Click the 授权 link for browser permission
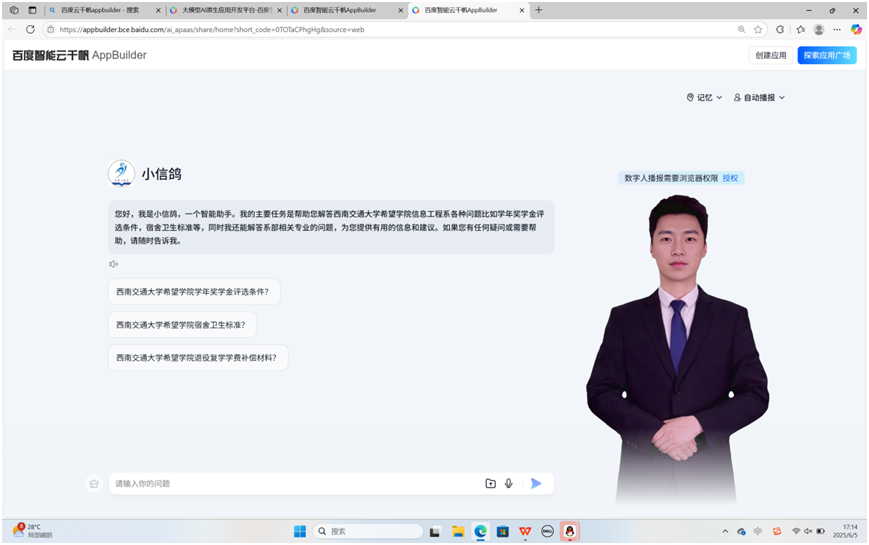869x545 pixels. point(730,178)
